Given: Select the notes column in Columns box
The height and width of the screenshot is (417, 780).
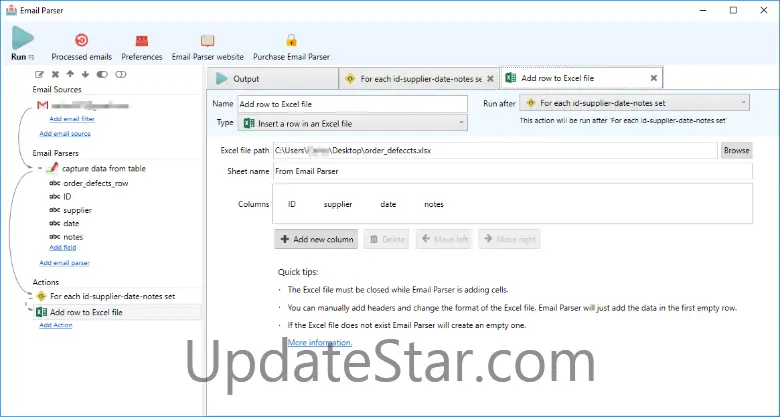Looking at the screenshot, I should 434,204.
